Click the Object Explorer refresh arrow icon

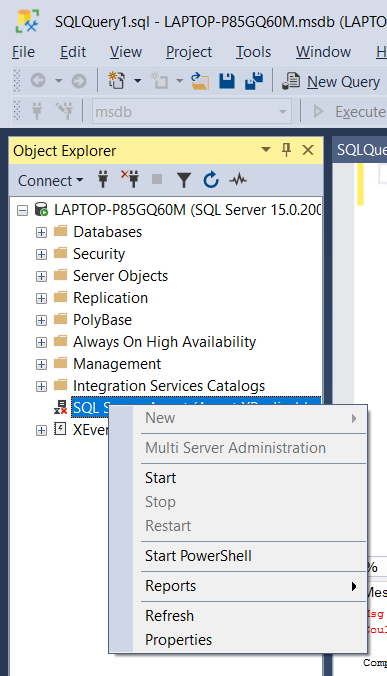(211, 180)
